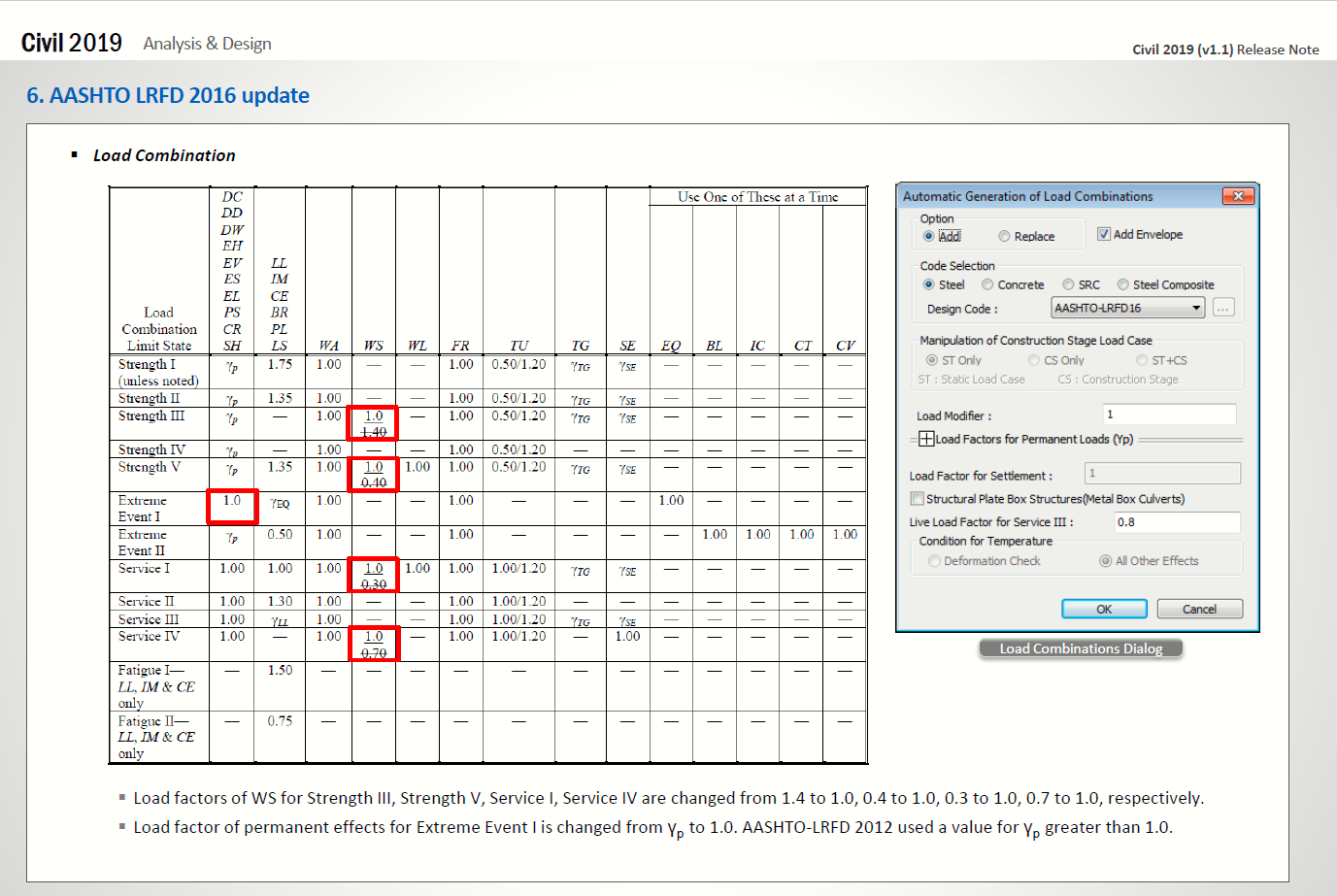Click the 'Load Combination Limit State' header
This screenshot has width=1337, height=896.
coord(159,329)
